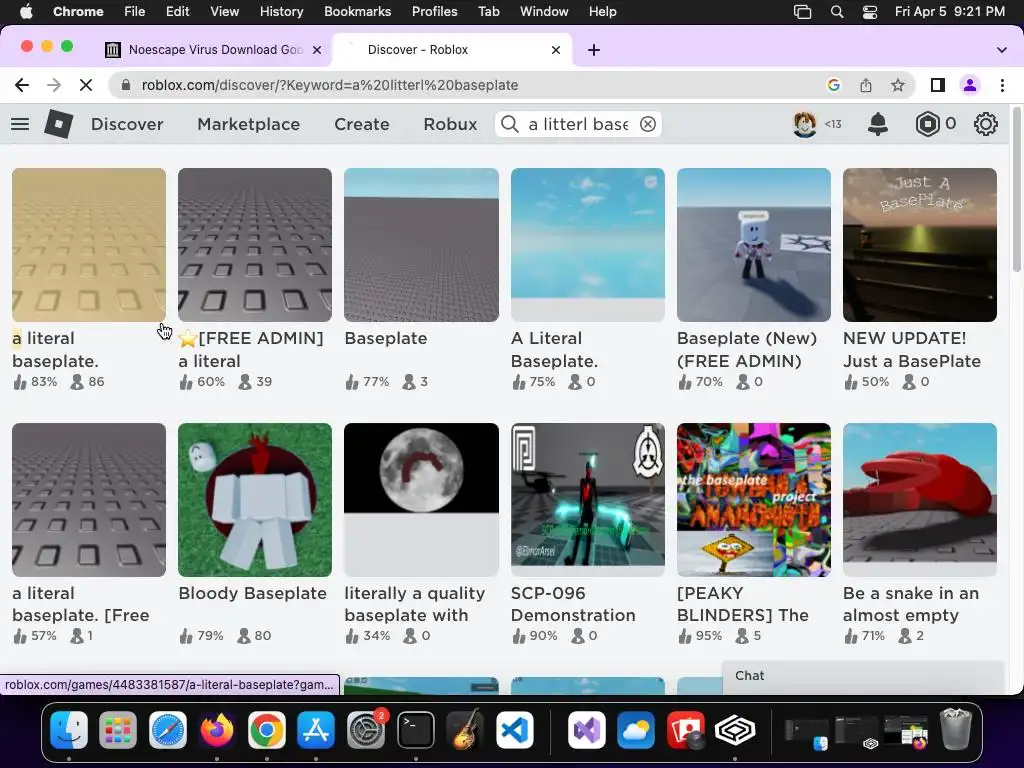The image size is (1024, 768).
Task: Bookmark this page with the star icon
Action: click(x=898, y=85)
